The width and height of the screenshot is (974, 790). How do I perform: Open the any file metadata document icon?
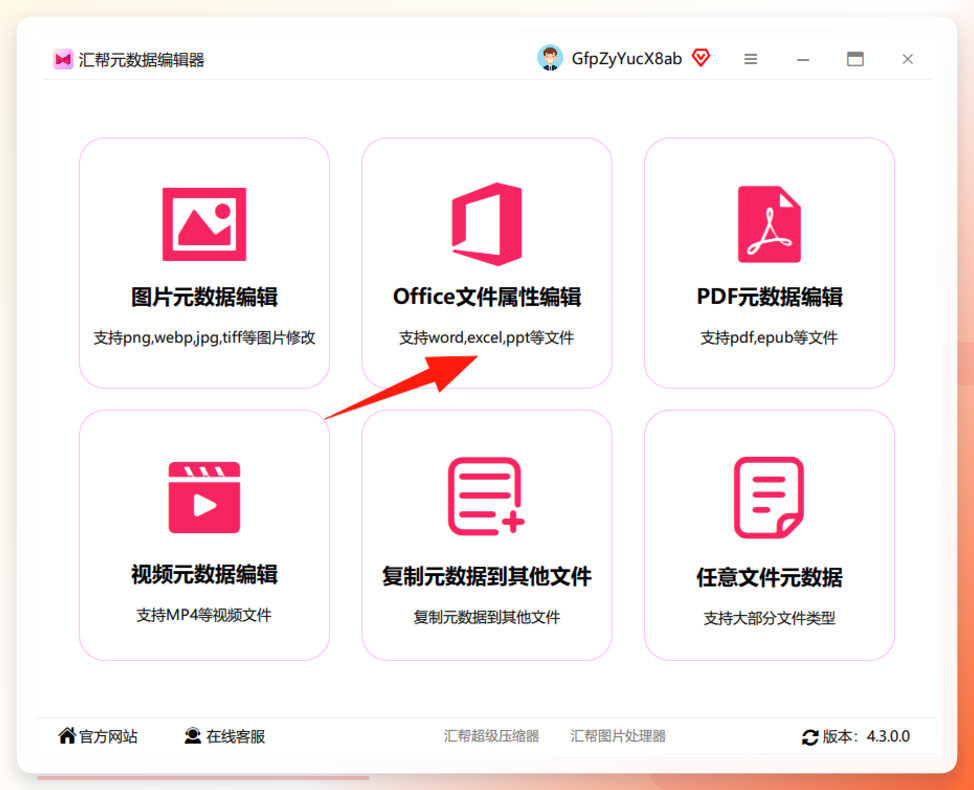pos(769,497)
